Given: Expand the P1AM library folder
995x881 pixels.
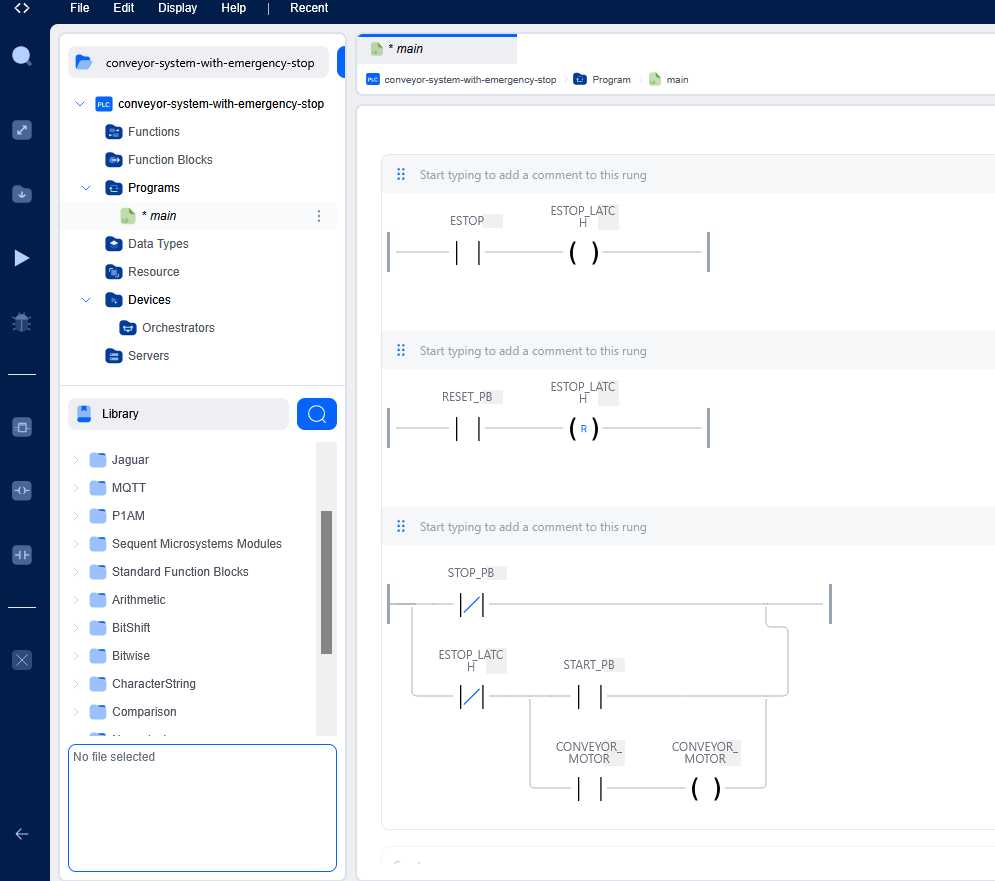Looking at the screenshot, I should 76,515.
